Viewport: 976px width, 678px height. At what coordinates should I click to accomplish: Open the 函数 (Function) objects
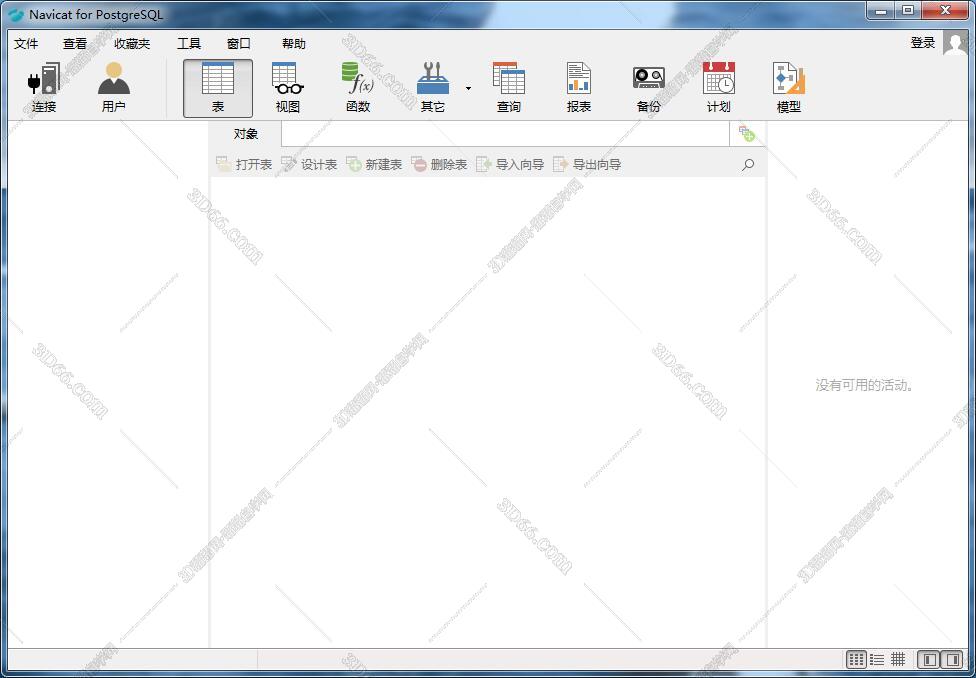[x=357, y=87]
